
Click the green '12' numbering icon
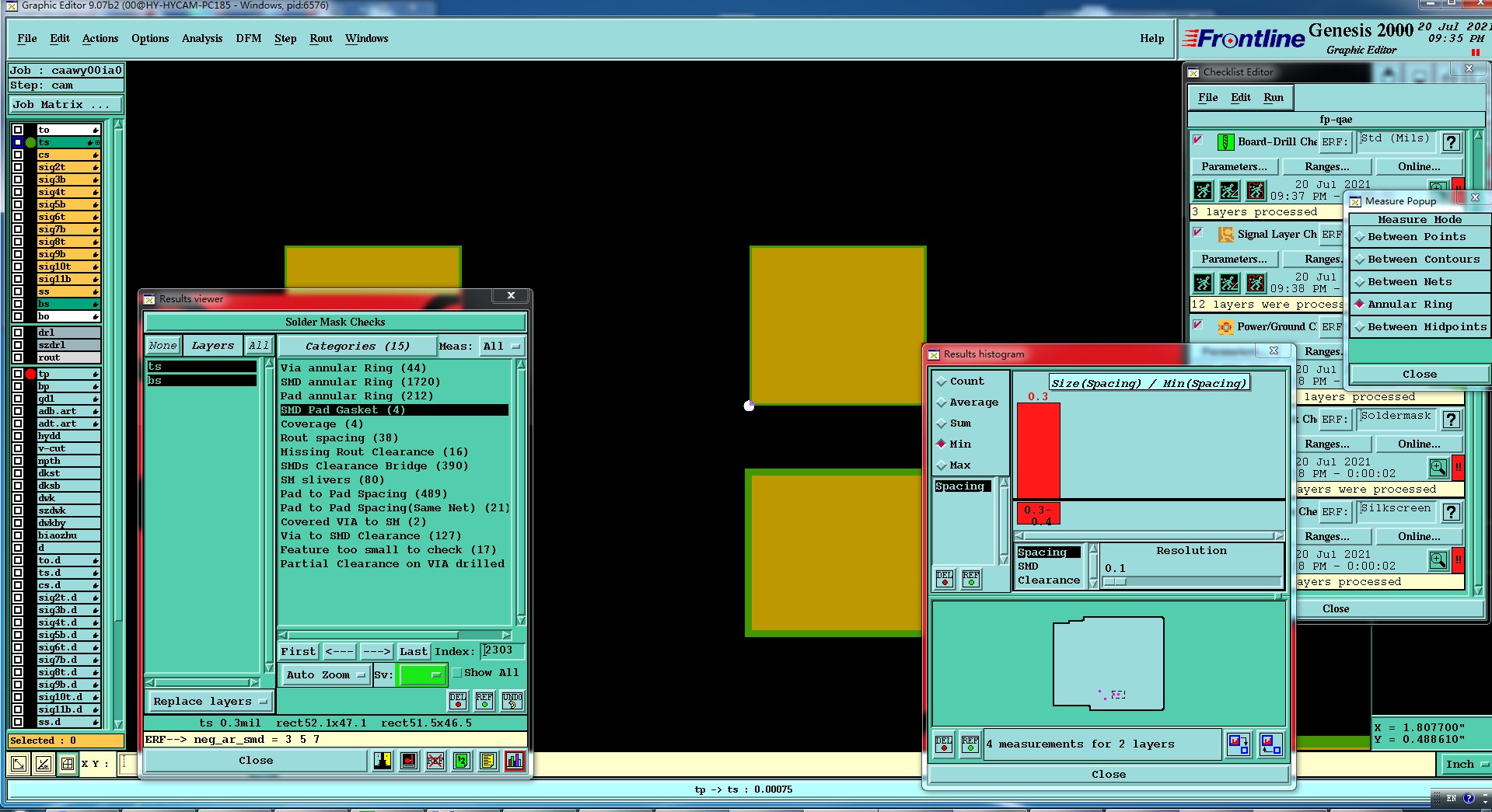pyautogui.click(x=462, y=761)
